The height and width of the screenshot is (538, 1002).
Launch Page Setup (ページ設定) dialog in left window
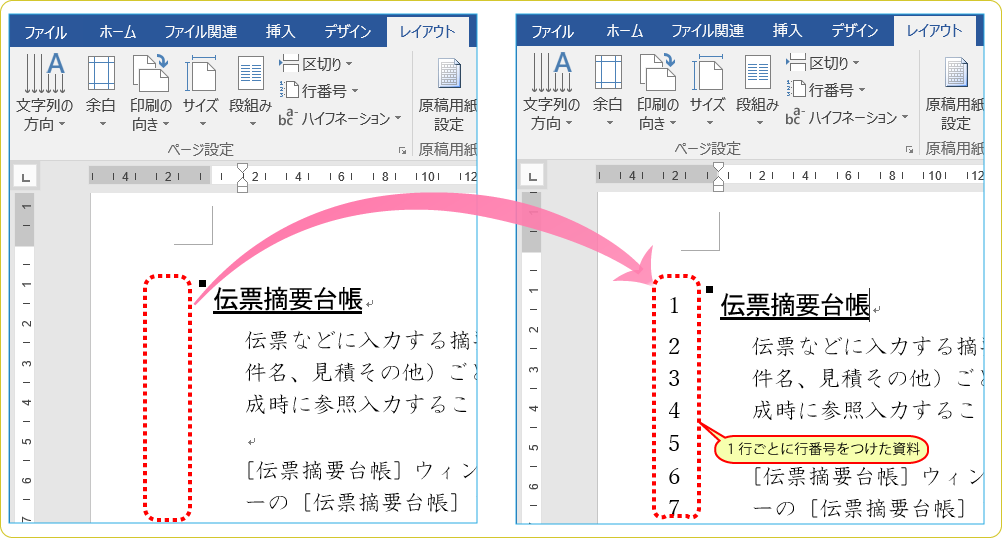click(403, 150)
